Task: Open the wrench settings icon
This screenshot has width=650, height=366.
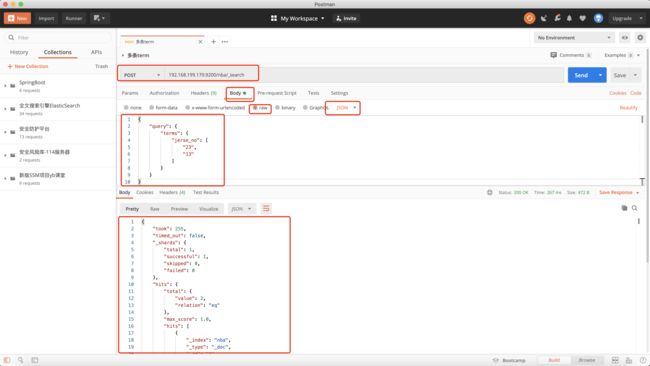Action: pos(557,18)
